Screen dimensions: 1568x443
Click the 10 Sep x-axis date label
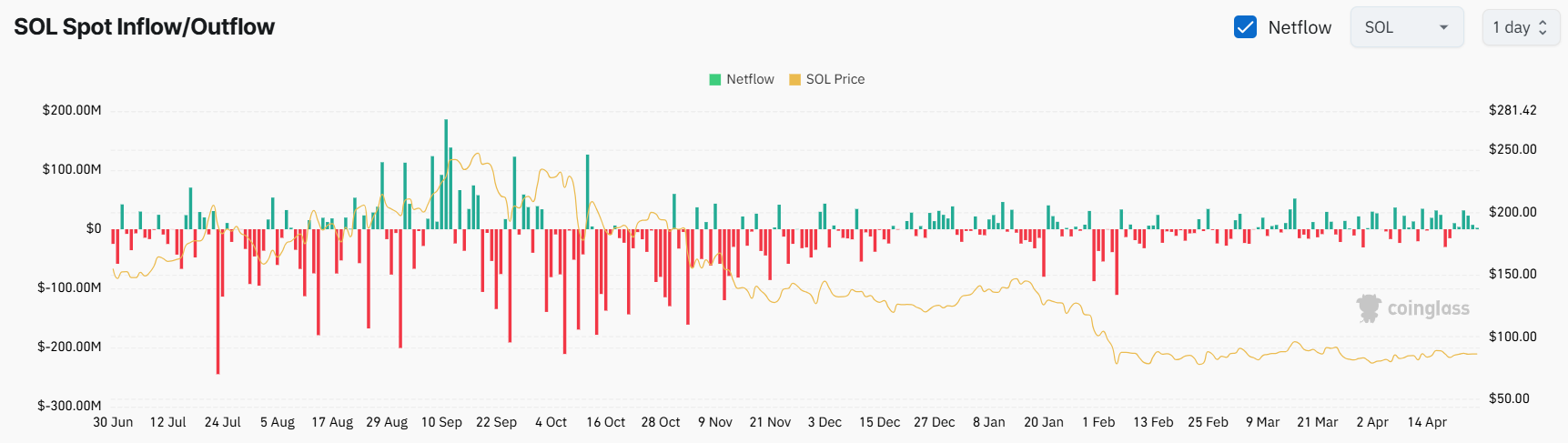pos(441,422)
